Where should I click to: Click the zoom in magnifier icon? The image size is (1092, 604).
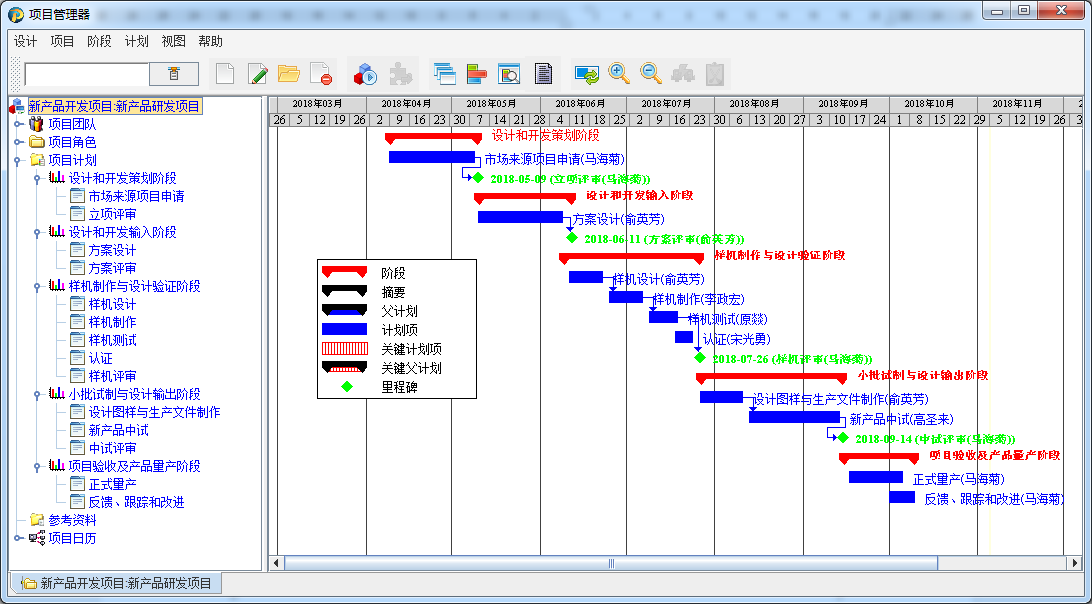pos(618,73)
